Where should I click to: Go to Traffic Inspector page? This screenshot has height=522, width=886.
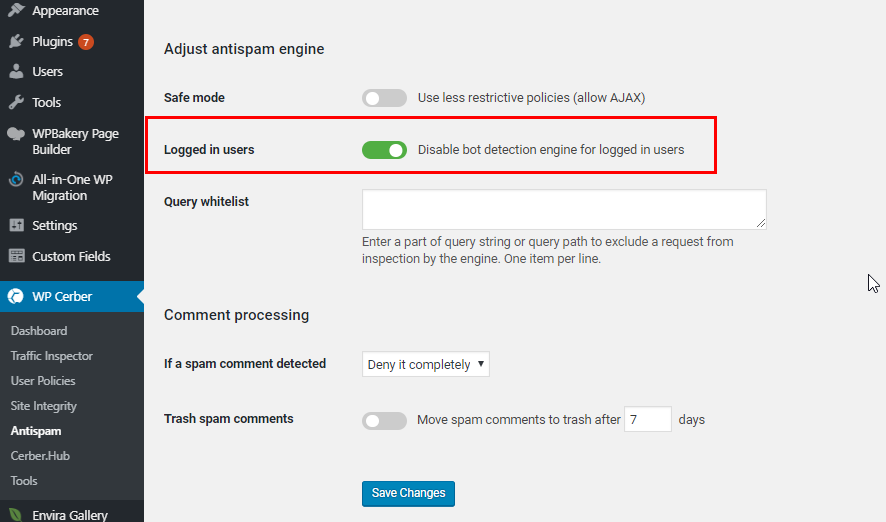52,356
